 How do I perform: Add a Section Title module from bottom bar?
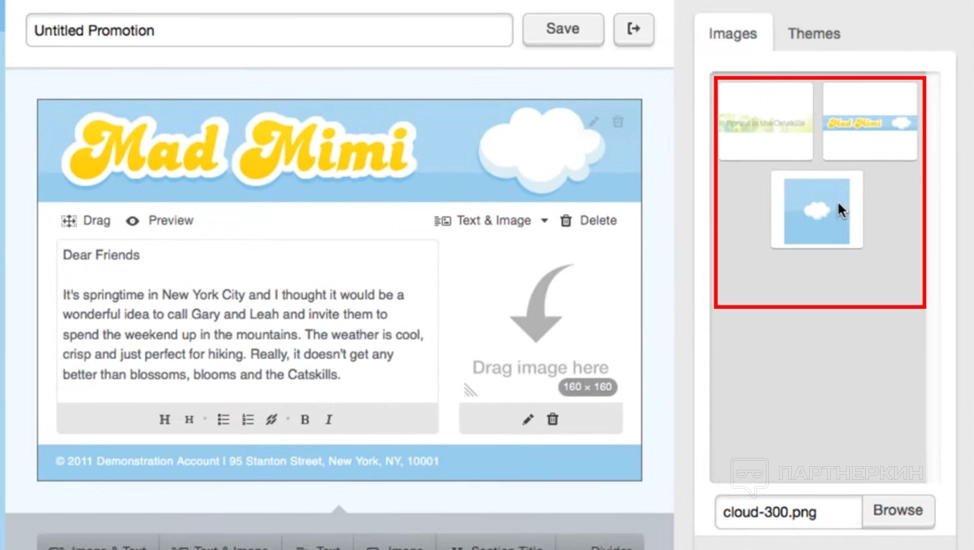pos(496,544)
